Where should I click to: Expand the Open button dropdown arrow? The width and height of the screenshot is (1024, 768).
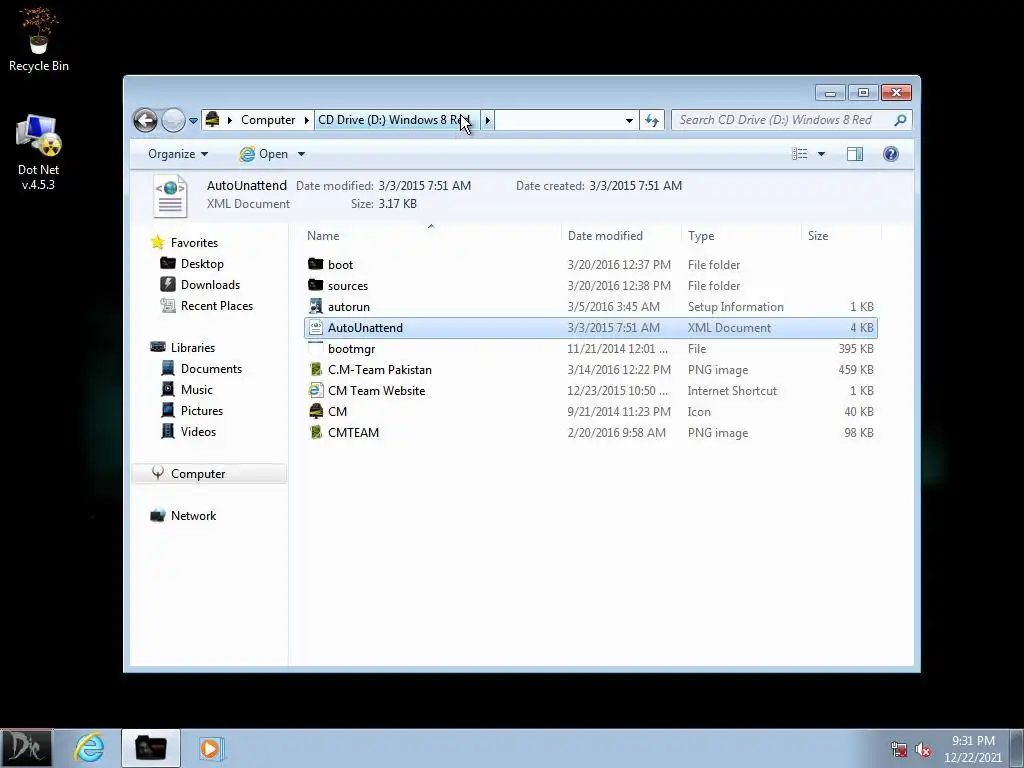301,154
